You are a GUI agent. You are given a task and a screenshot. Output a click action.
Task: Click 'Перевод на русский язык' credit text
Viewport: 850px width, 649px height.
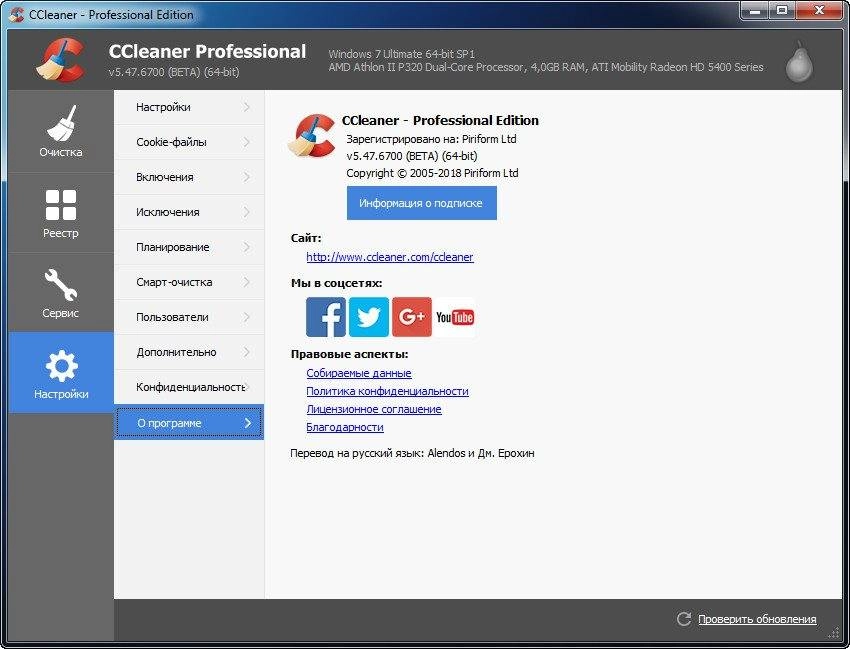[412, 453]
